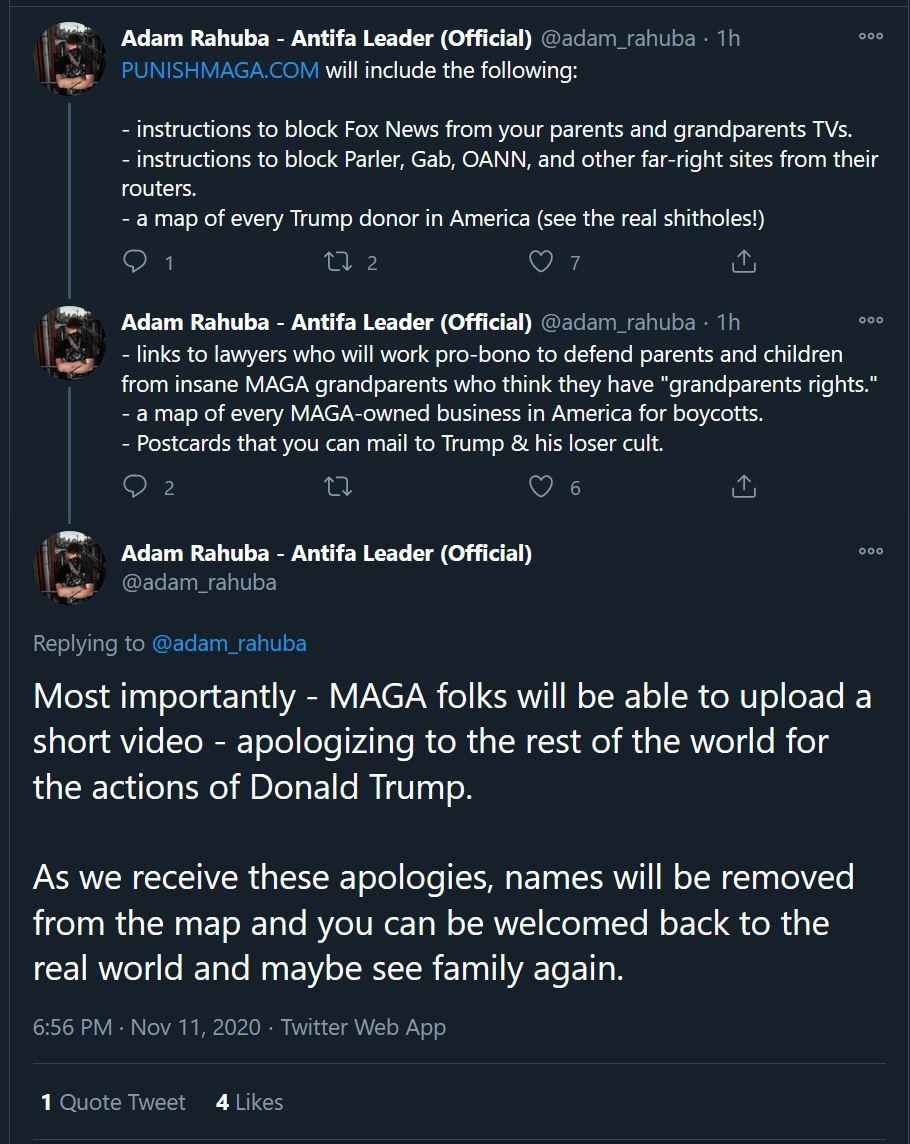Open the main tweet author's avatar

click(70, 567)
